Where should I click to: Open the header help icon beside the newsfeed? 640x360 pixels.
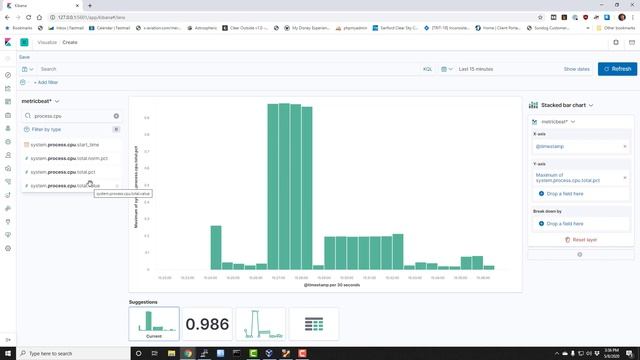pos(616,42)
